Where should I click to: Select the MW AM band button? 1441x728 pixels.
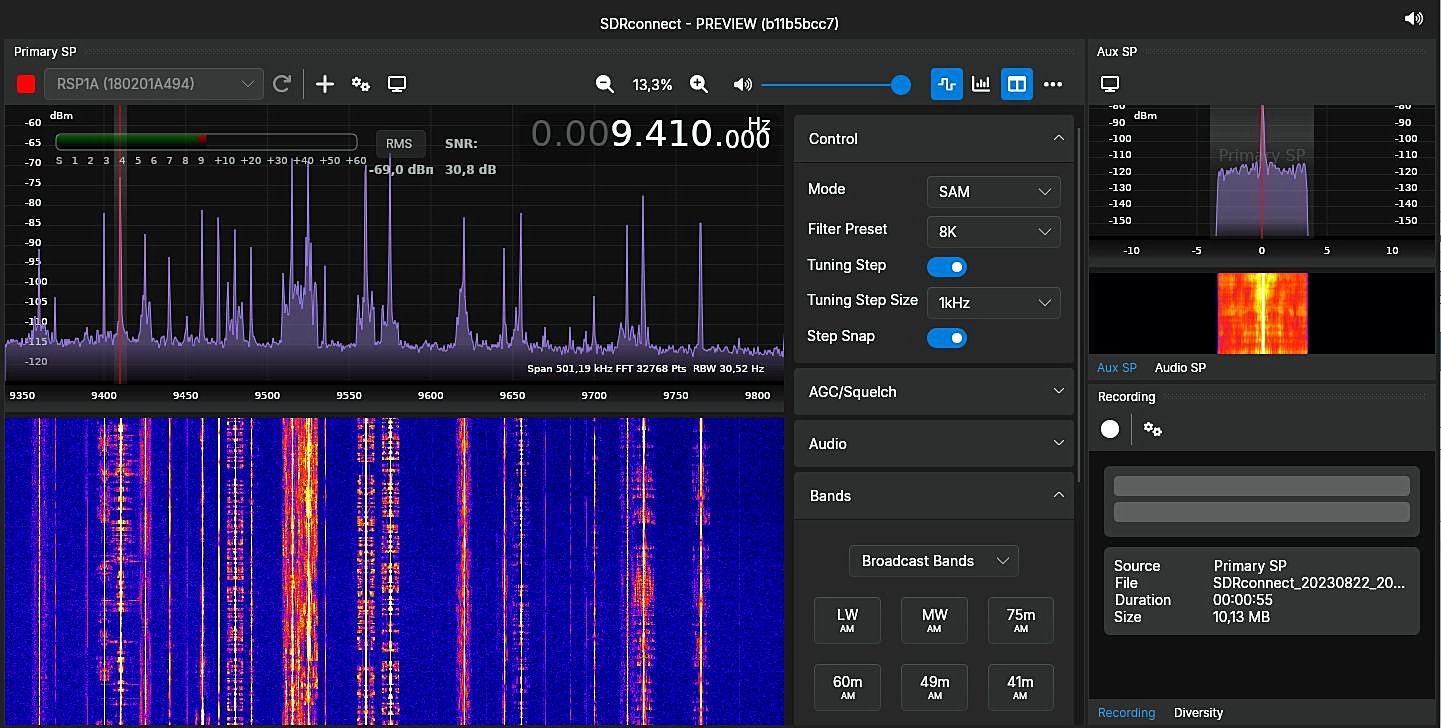(934, 620)
